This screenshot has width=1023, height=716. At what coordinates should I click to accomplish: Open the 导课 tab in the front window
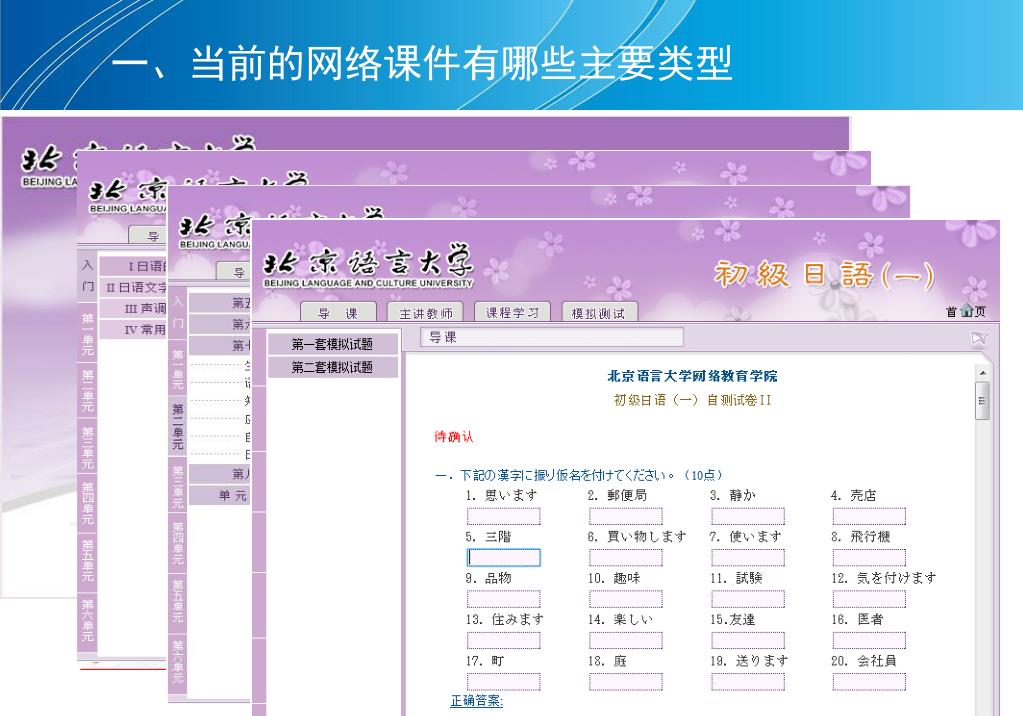[338, 313]
